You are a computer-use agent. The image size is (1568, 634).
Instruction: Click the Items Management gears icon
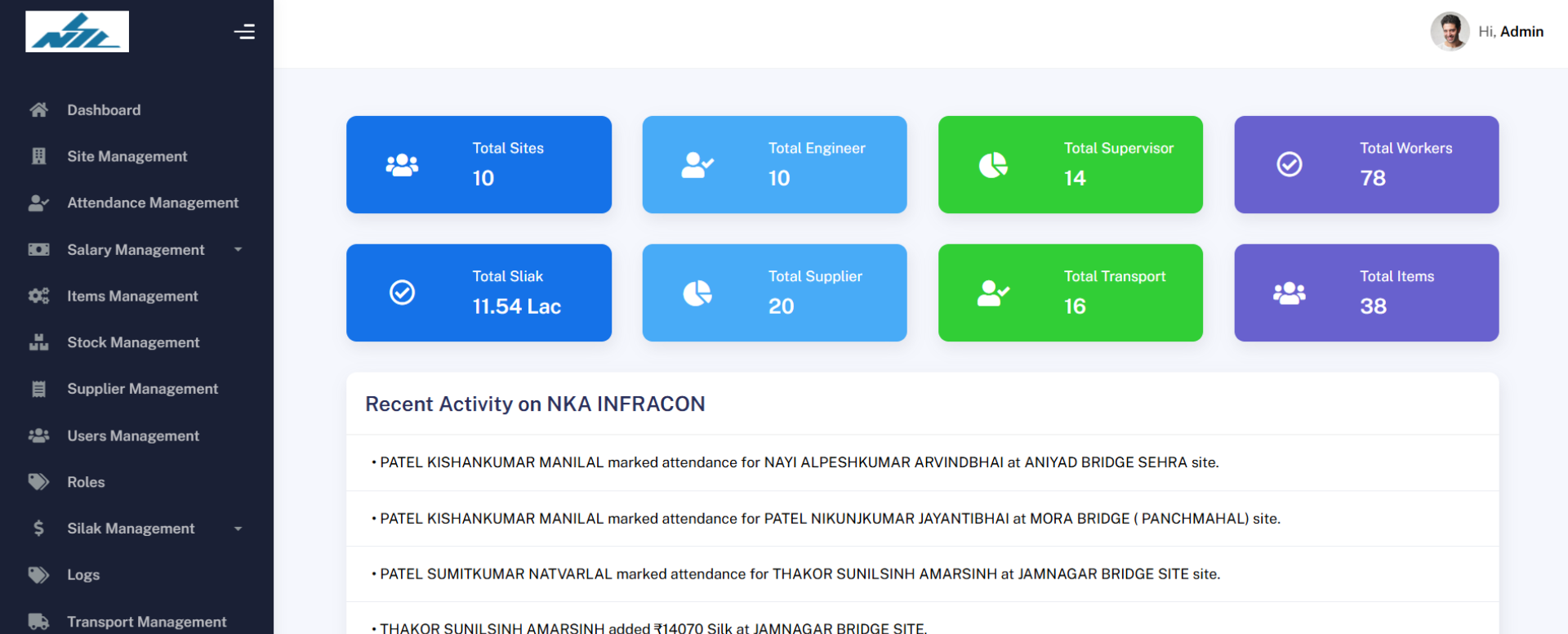pos(38,296)
